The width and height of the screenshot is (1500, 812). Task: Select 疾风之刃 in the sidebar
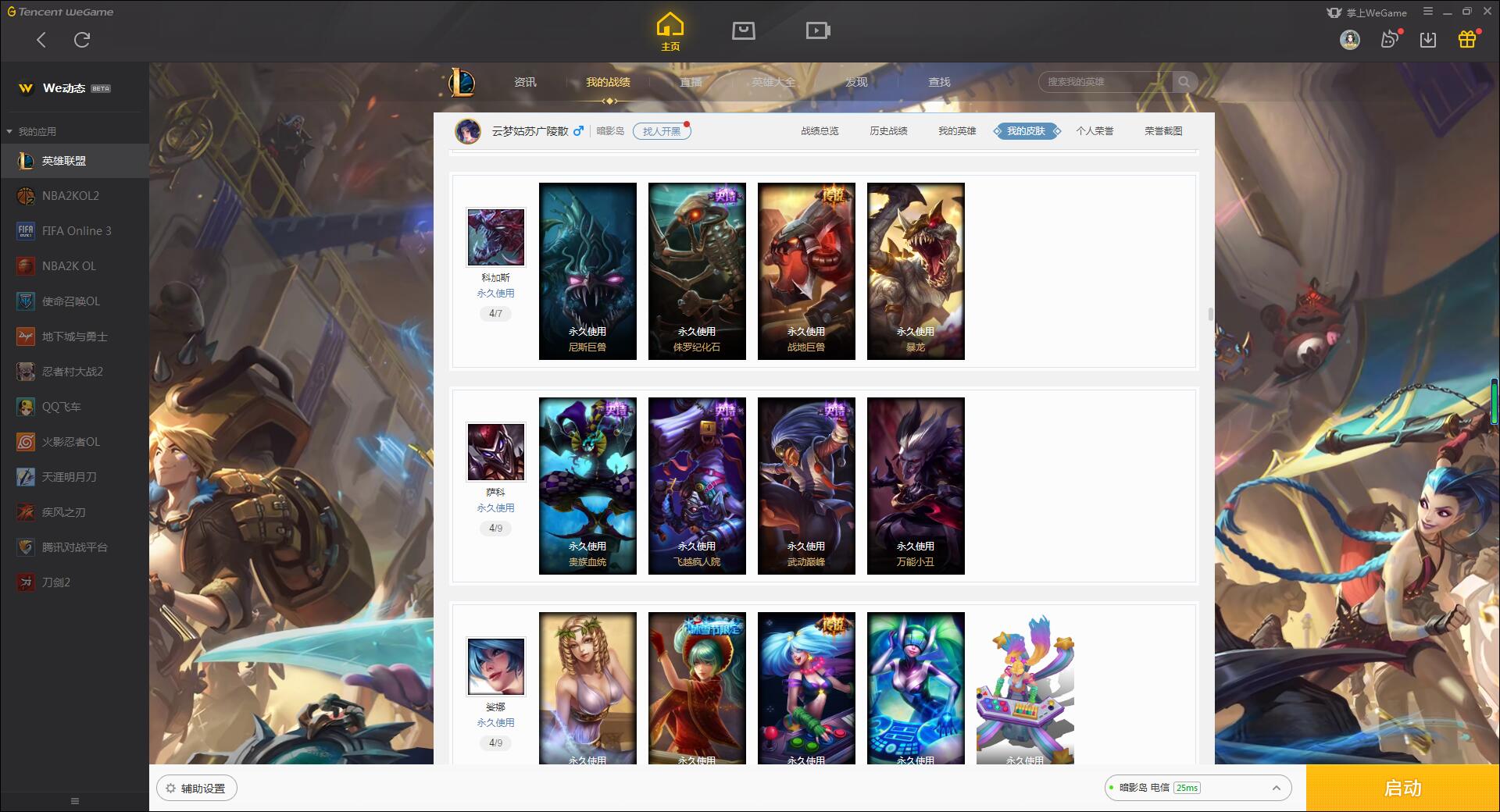click(74, 512)
